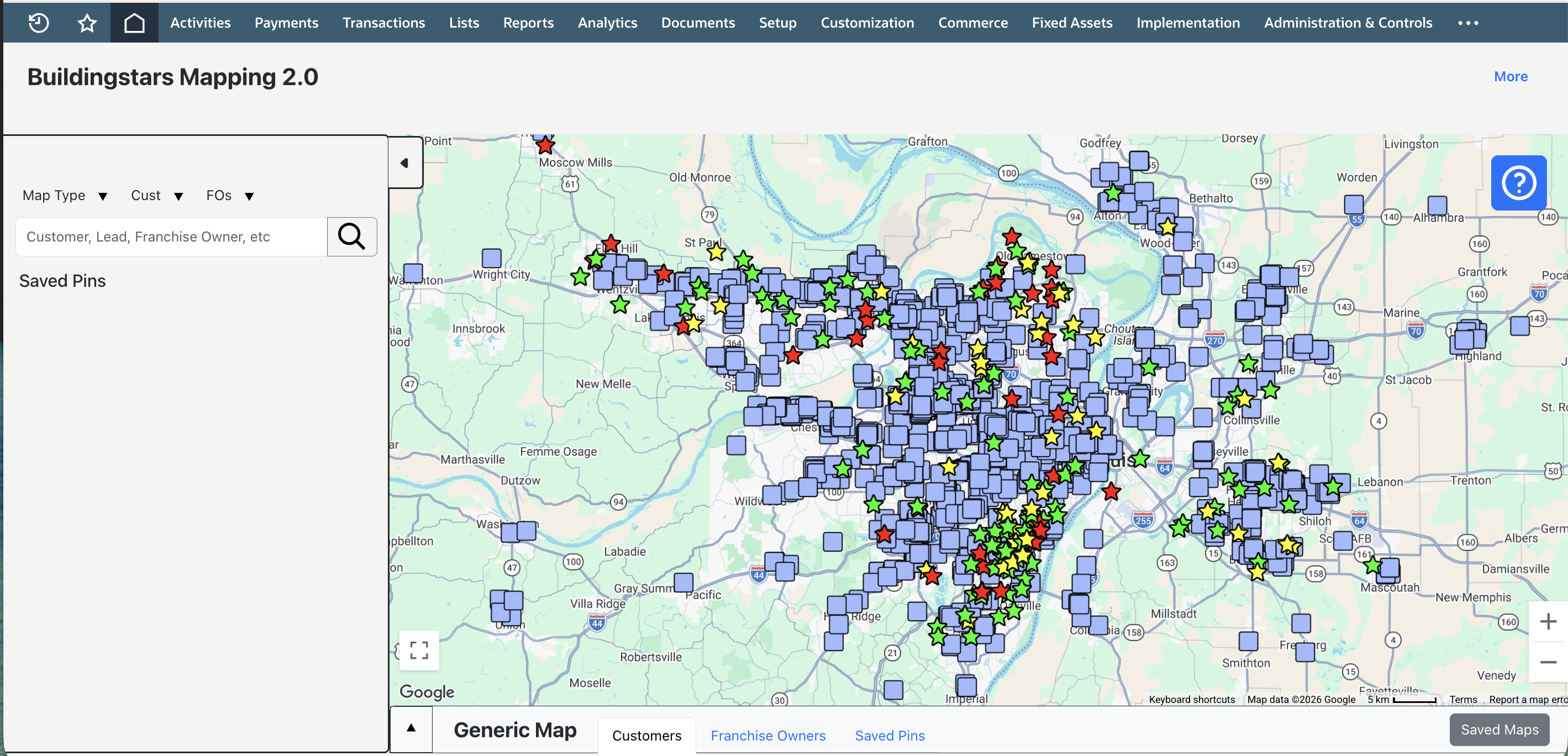Image resolution: width=1568 pixels, height=756 pixels.
Task: Click the magnifying glass search button
Action: click(x=352, y=236)
